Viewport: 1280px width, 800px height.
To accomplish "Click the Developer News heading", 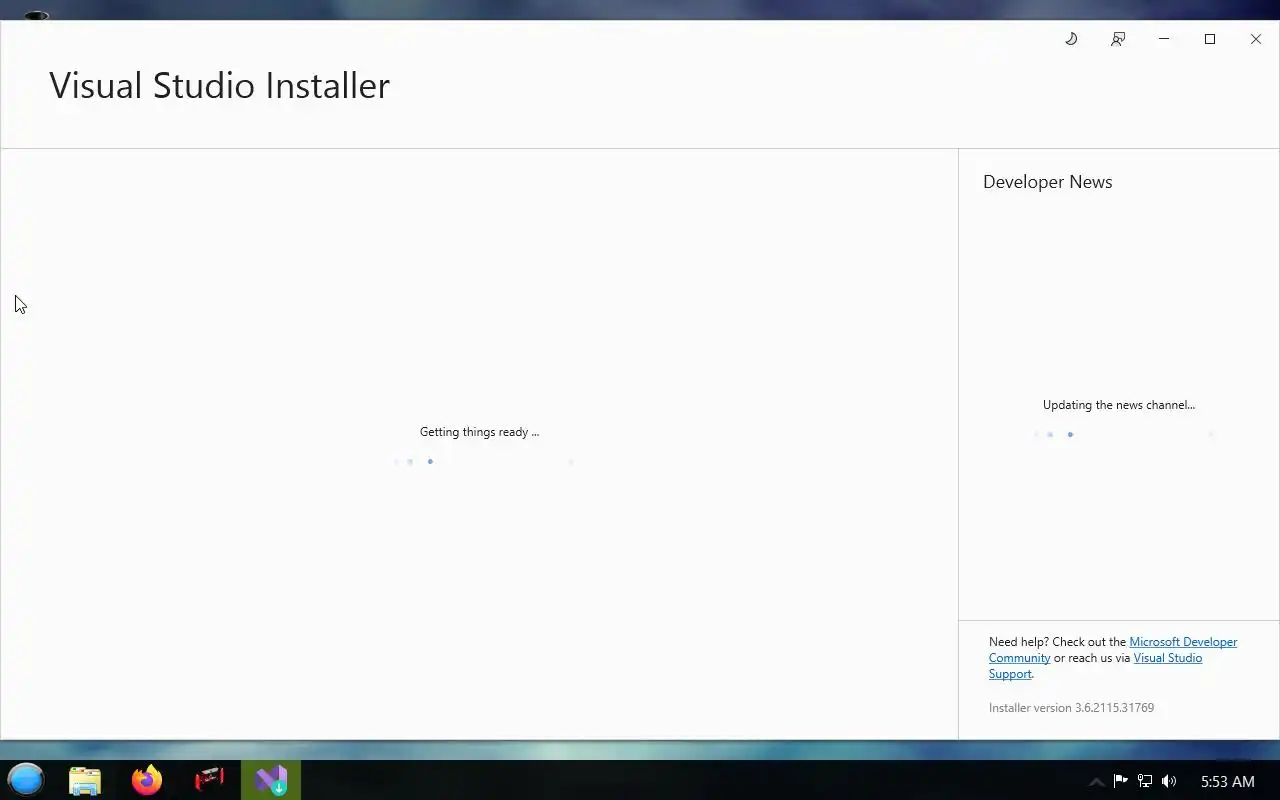I will coord(1047,182).
